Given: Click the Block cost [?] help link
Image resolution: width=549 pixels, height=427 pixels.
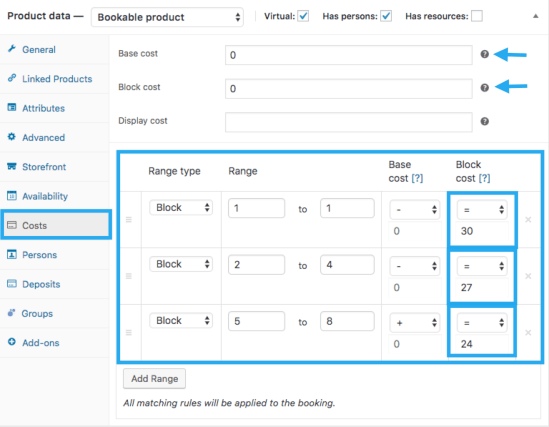Looking at the screenshot, I should [485, 178].
